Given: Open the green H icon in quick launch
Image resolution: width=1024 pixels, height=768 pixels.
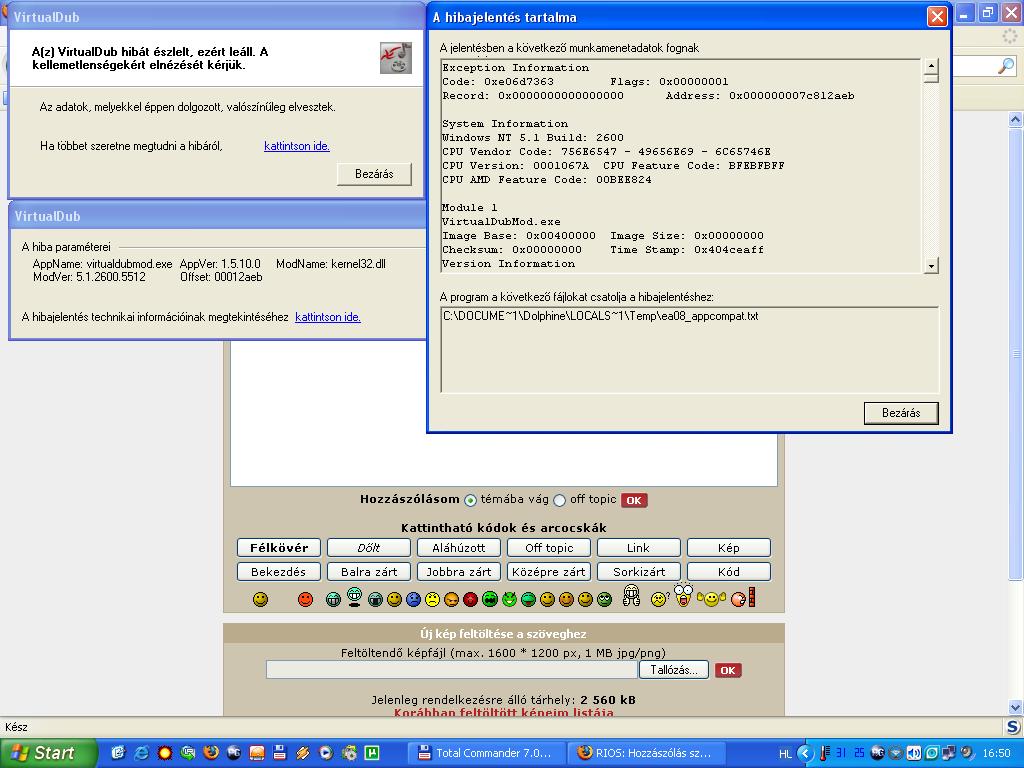Looking at the screenshot, I should pos(372,753).
